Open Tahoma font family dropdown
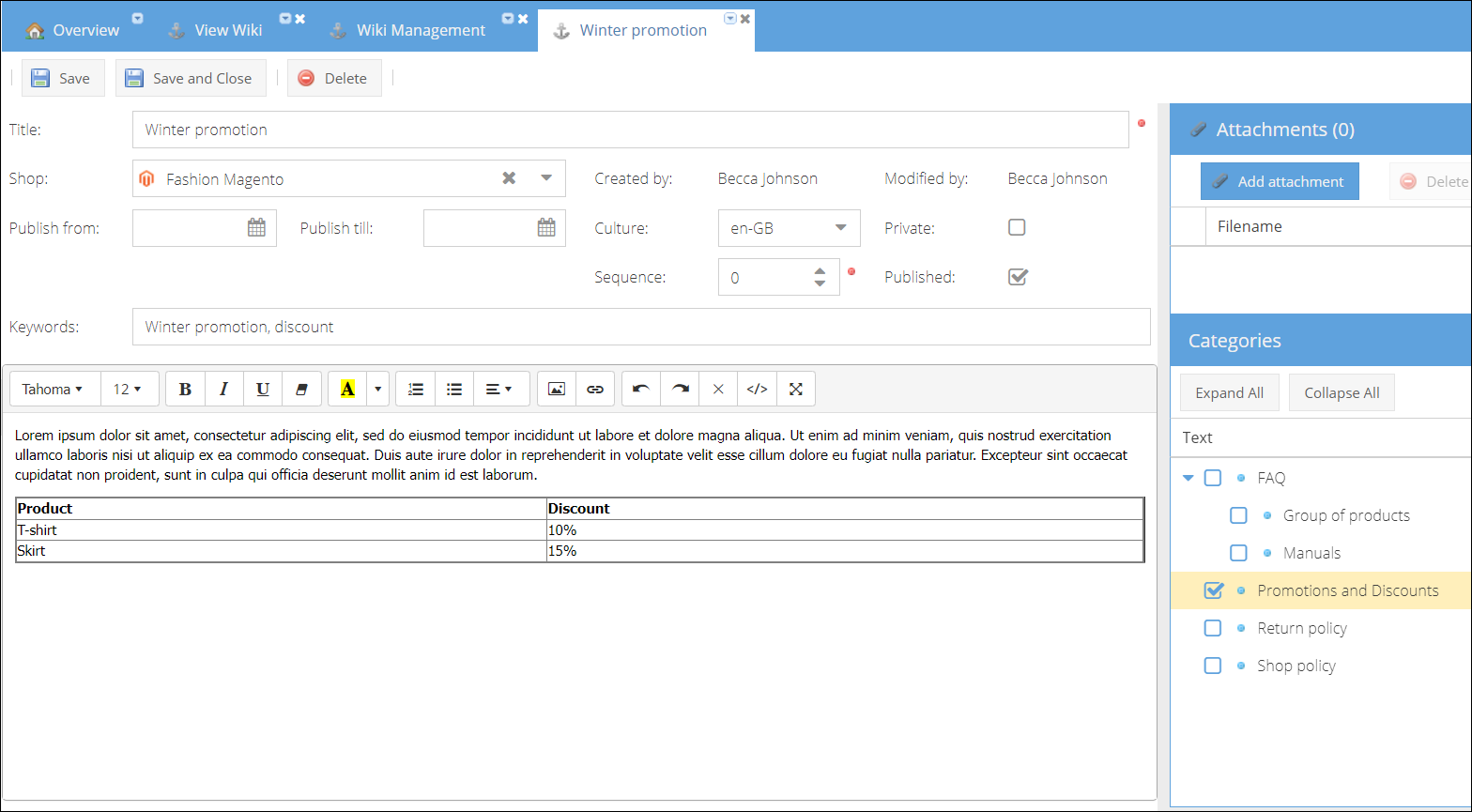 (x=53, y=389)
